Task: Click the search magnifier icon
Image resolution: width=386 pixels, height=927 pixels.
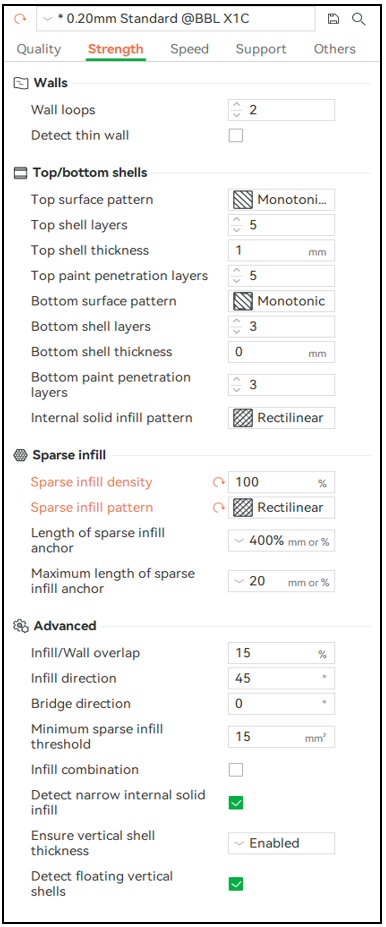Action: (359, 19)
